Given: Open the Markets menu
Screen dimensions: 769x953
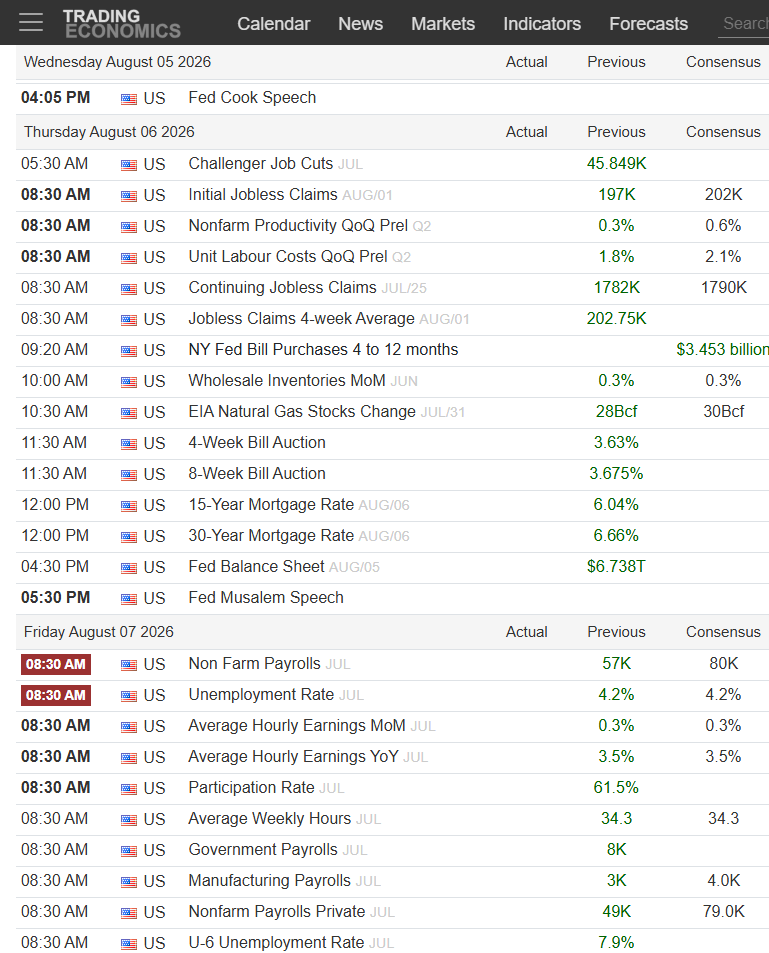Looking at the screenshot, I should (443, 24).
